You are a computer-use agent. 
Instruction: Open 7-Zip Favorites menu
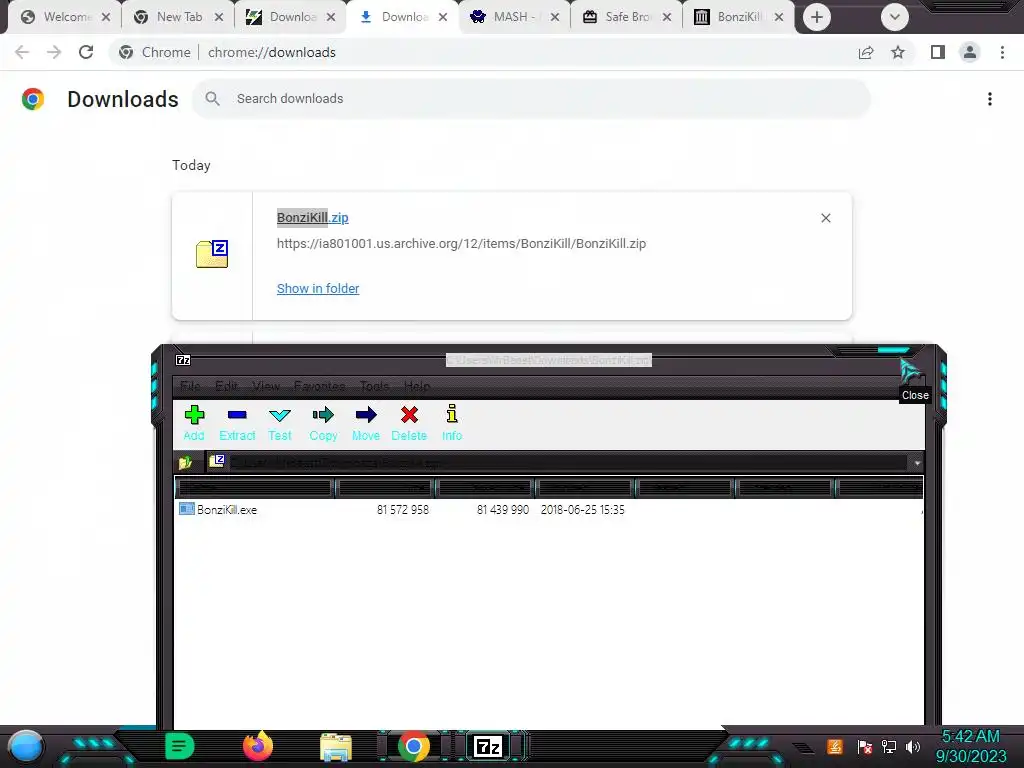pos(319,386)
